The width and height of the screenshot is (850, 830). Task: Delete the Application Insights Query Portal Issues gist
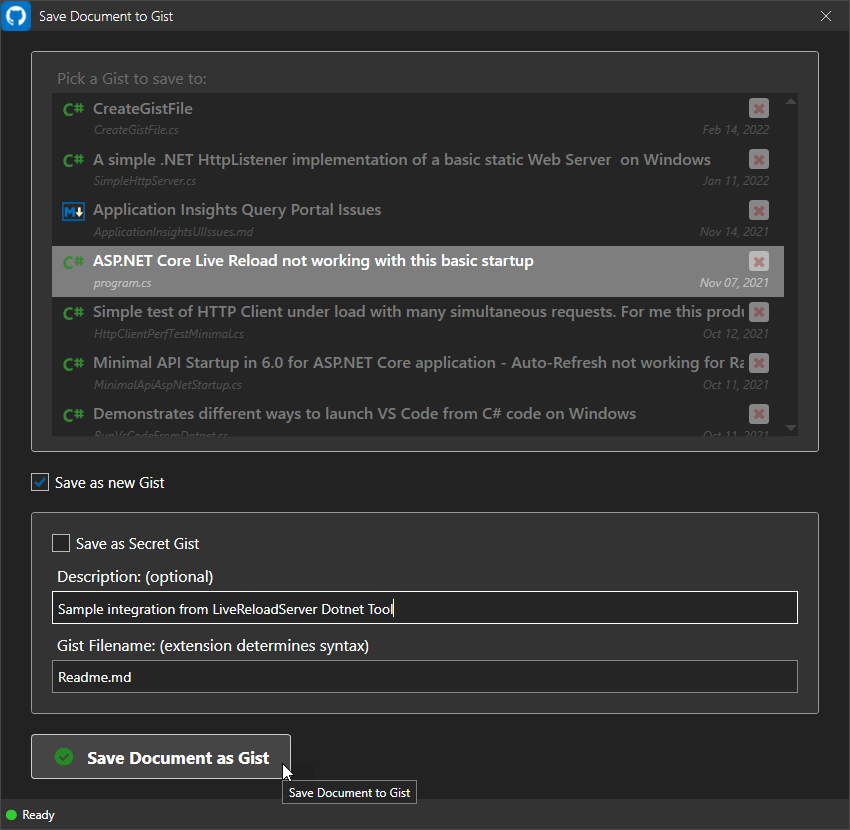tap(758, 210)
